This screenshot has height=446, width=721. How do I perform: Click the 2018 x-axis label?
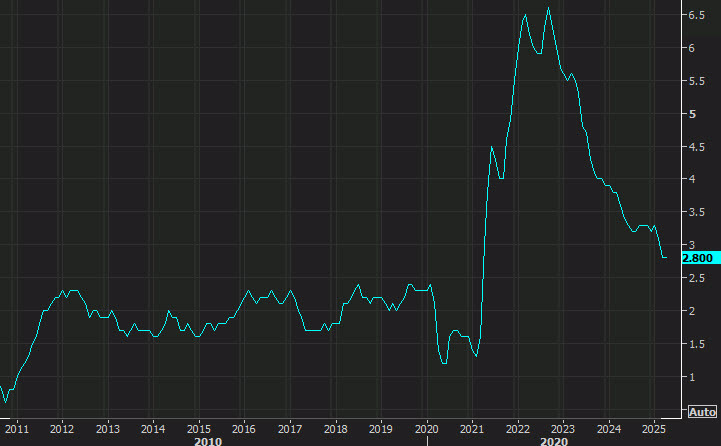[336, 429]
